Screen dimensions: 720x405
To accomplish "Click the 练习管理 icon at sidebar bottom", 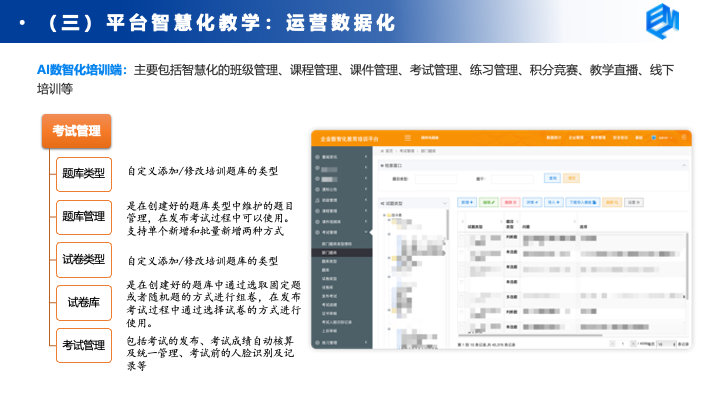I will [318, 342].
